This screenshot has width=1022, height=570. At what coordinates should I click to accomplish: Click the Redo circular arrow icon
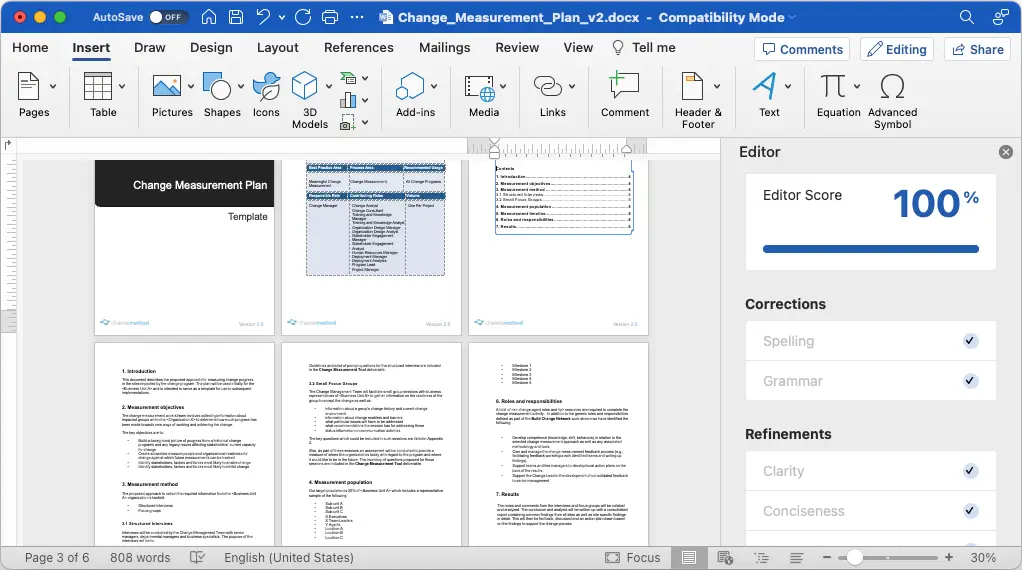click(x=303, y=18)
